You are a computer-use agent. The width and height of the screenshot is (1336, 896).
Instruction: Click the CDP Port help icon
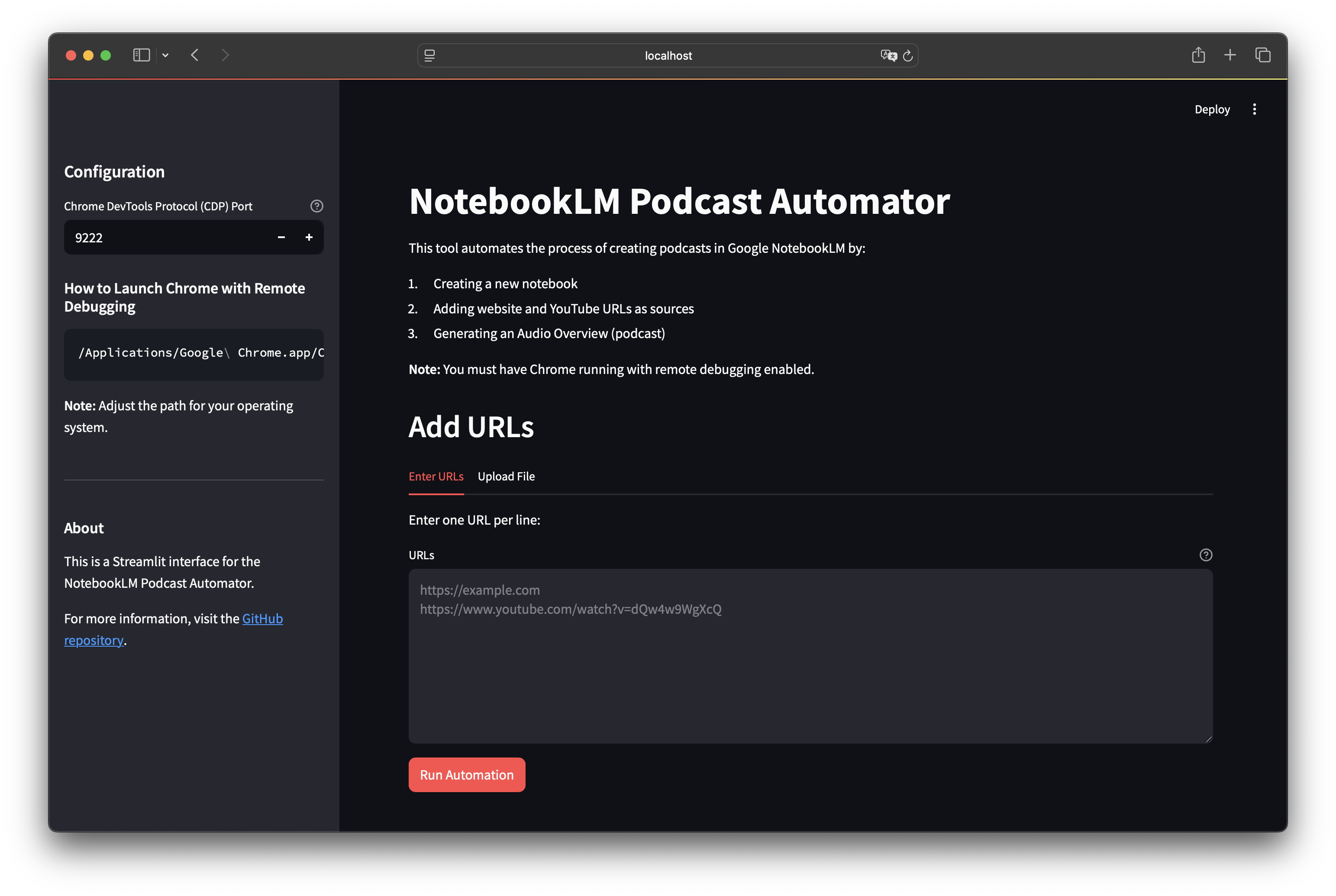point(316,206)
